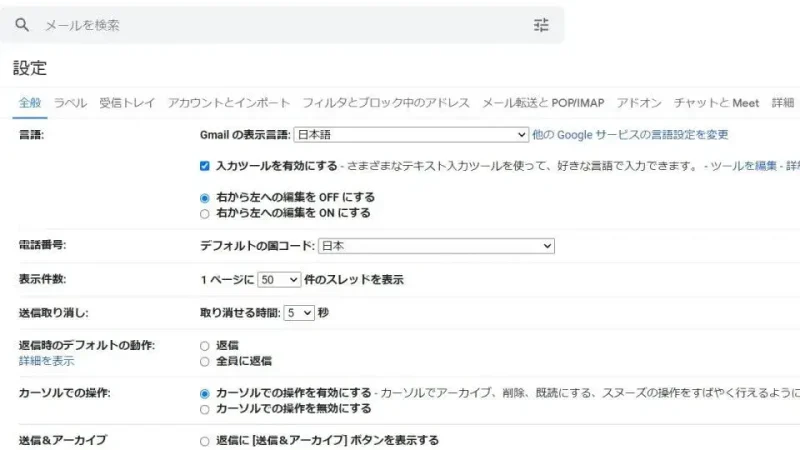The height and width of the screenshot is (450, 800).
Task: Open the チャットと Meet tab
Action: click(x=716, y=103)
